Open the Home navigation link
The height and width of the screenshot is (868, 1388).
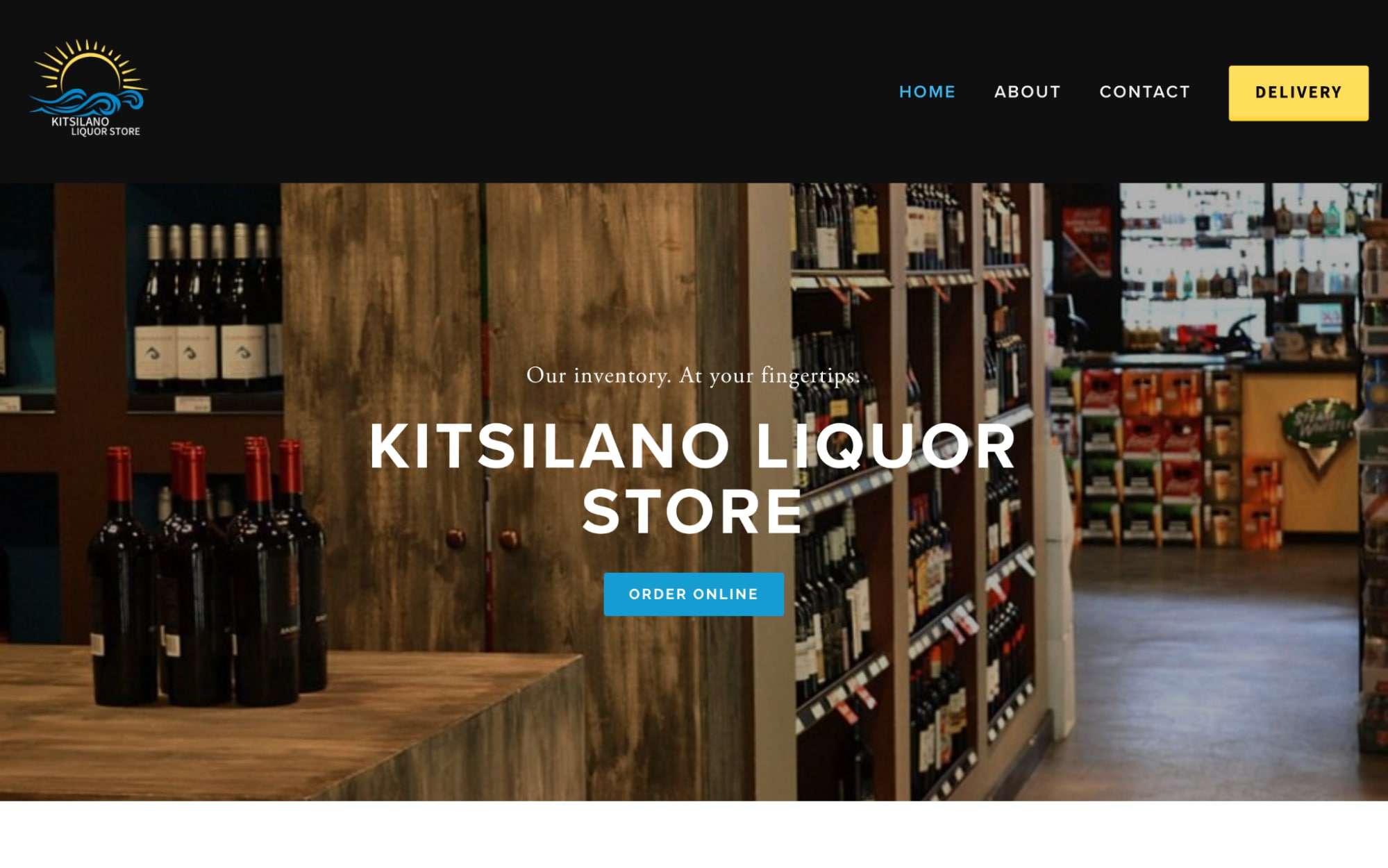click(927, 92)
